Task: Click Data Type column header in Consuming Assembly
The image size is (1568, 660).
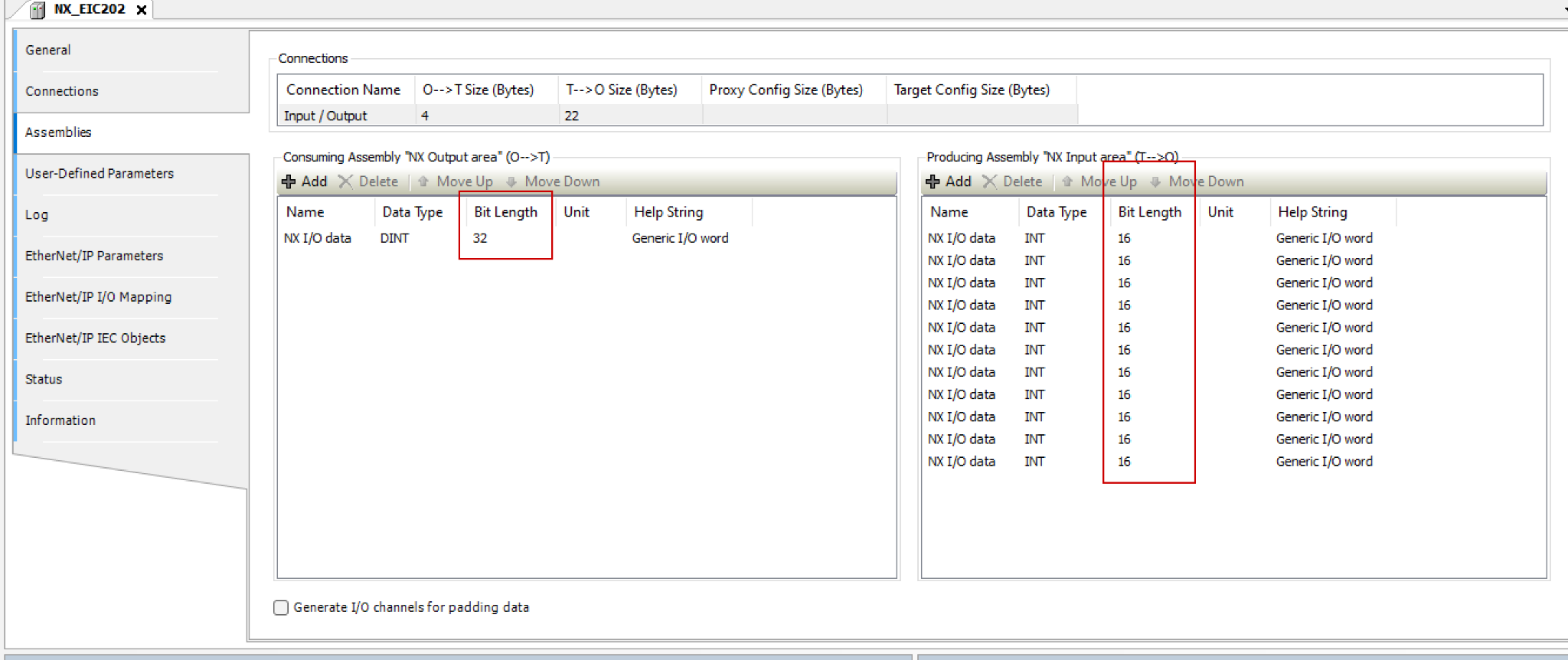Action: 413,212
